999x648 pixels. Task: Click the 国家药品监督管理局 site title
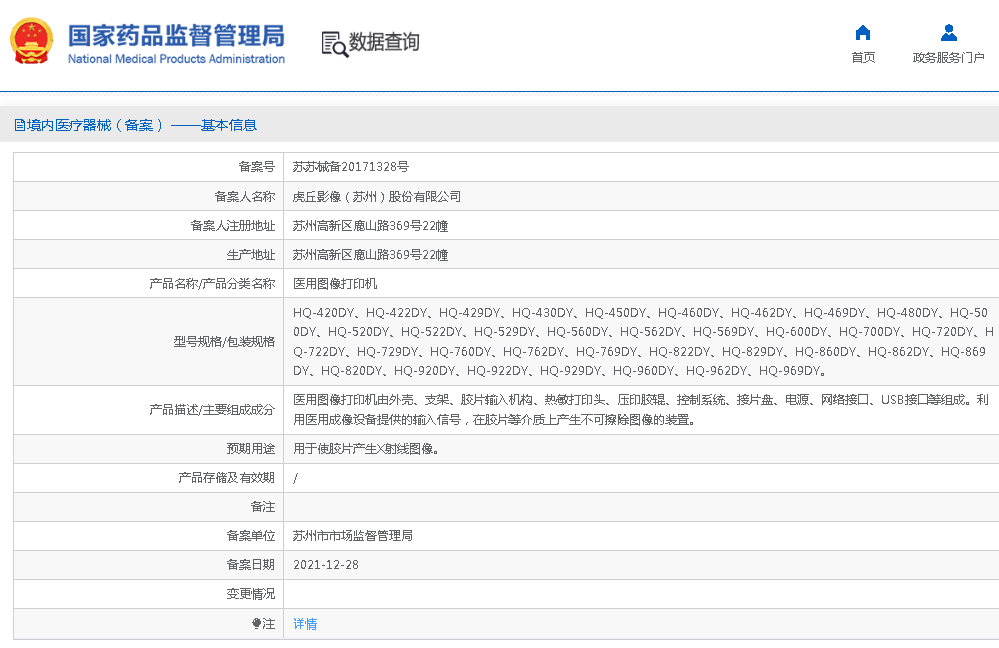pyautogui.click(x=176, y=36)
